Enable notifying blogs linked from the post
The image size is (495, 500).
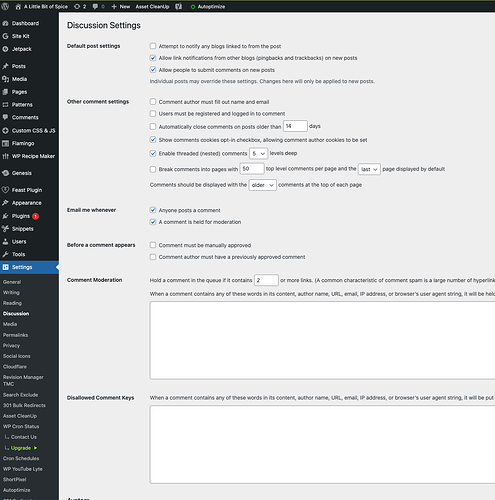153,46
